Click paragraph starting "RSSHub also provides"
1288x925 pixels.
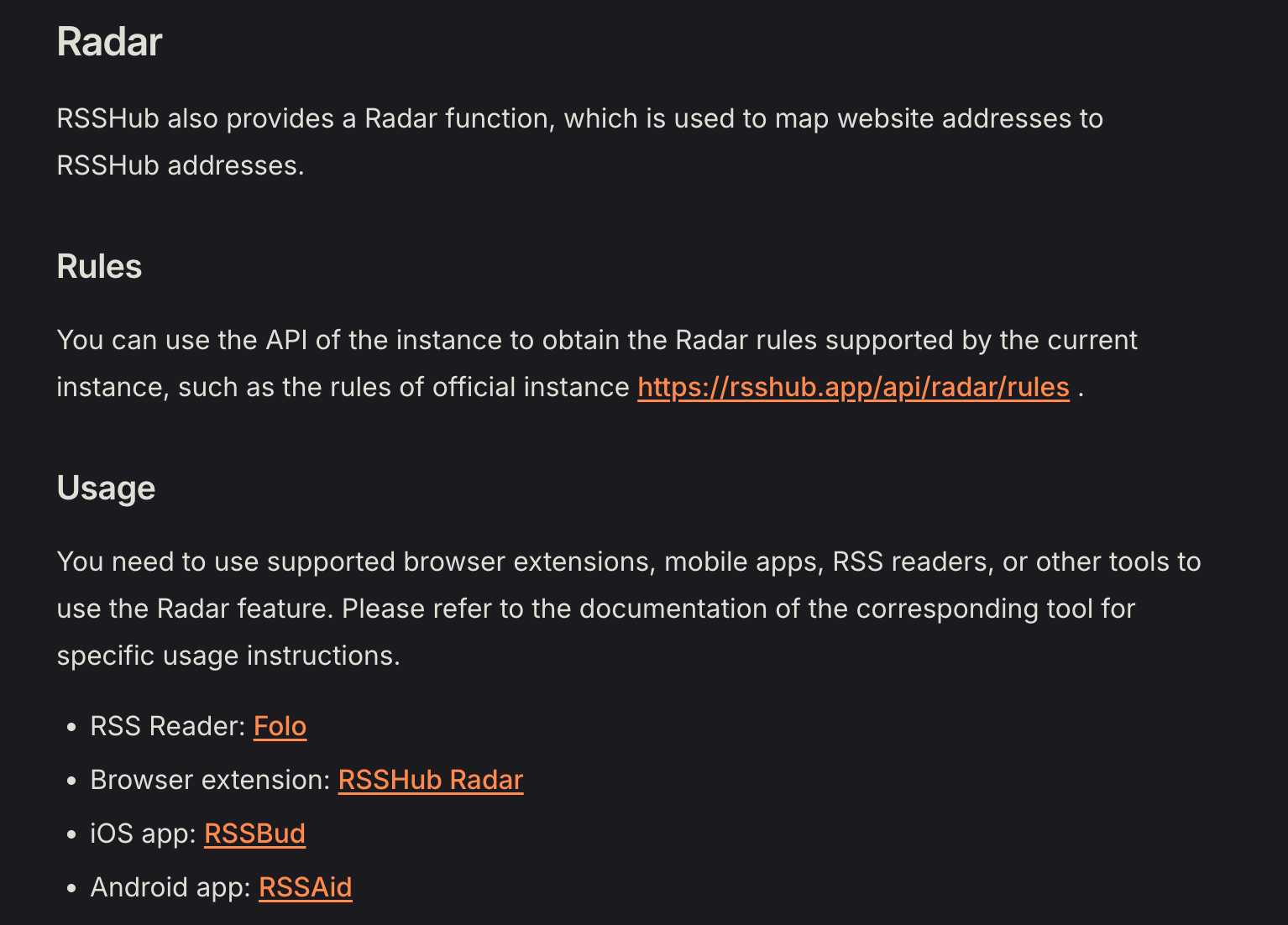click(x=579, y=142)
